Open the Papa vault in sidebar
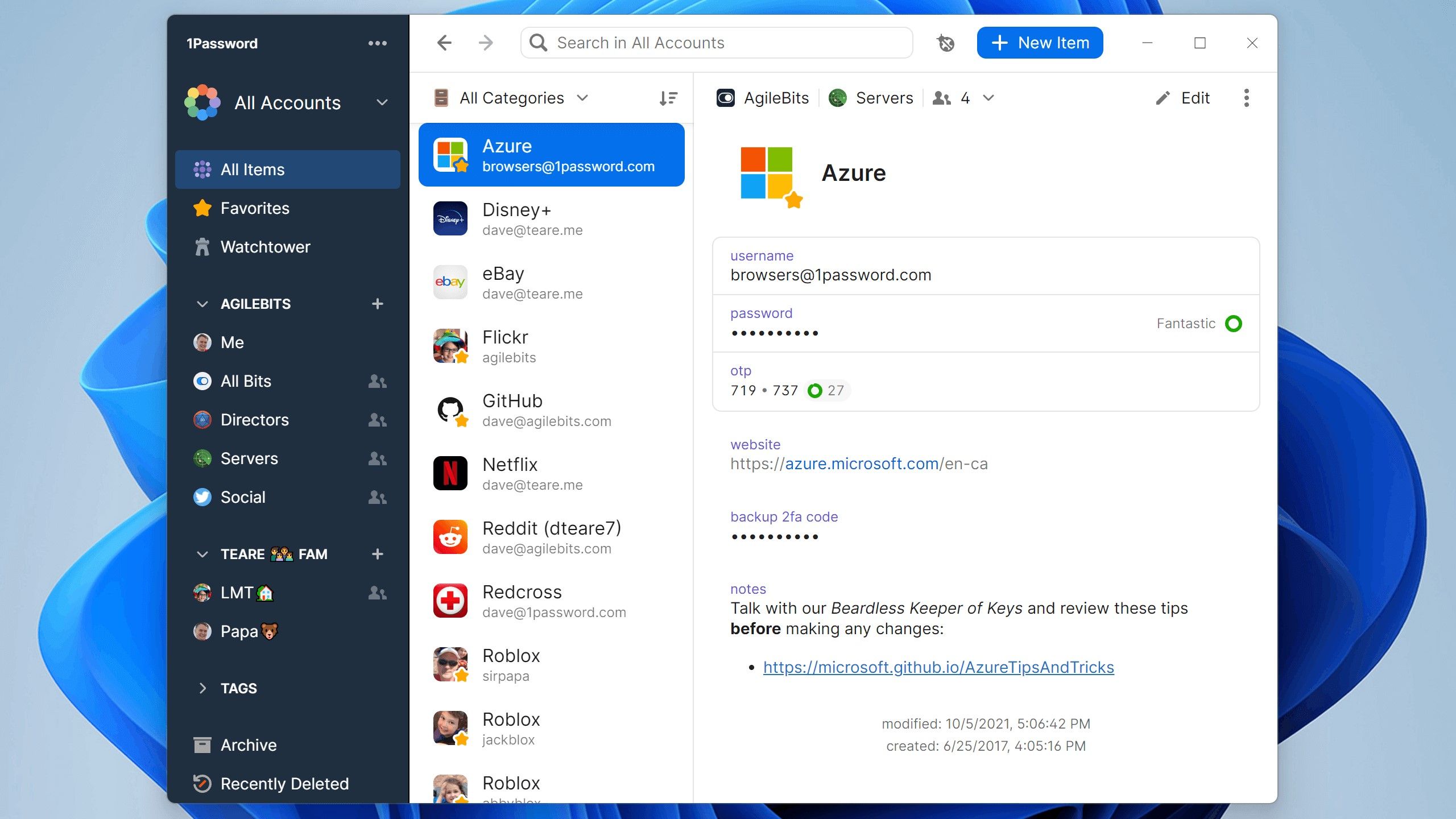The height and width of the screenshot is (819, 1456). (288, 631)
